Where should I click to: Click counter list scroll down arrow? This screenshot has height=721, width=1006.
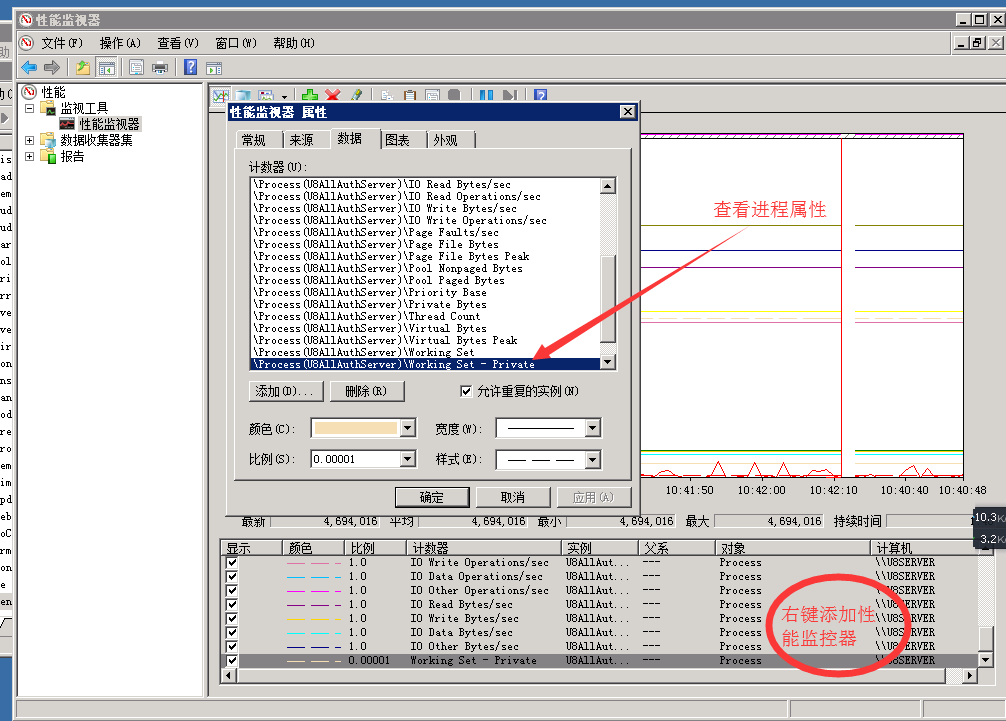point(608,362)
